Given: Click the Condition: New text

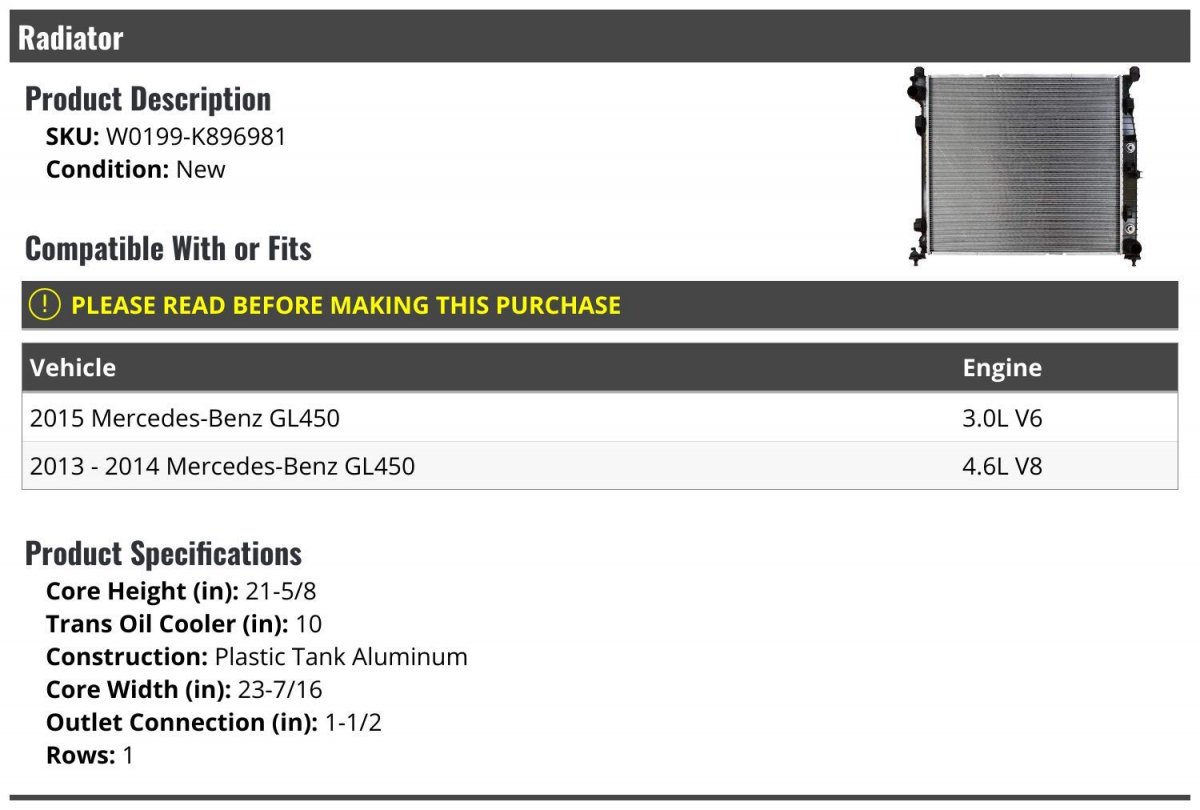Looking at the screenshot, I should [136, 169].
